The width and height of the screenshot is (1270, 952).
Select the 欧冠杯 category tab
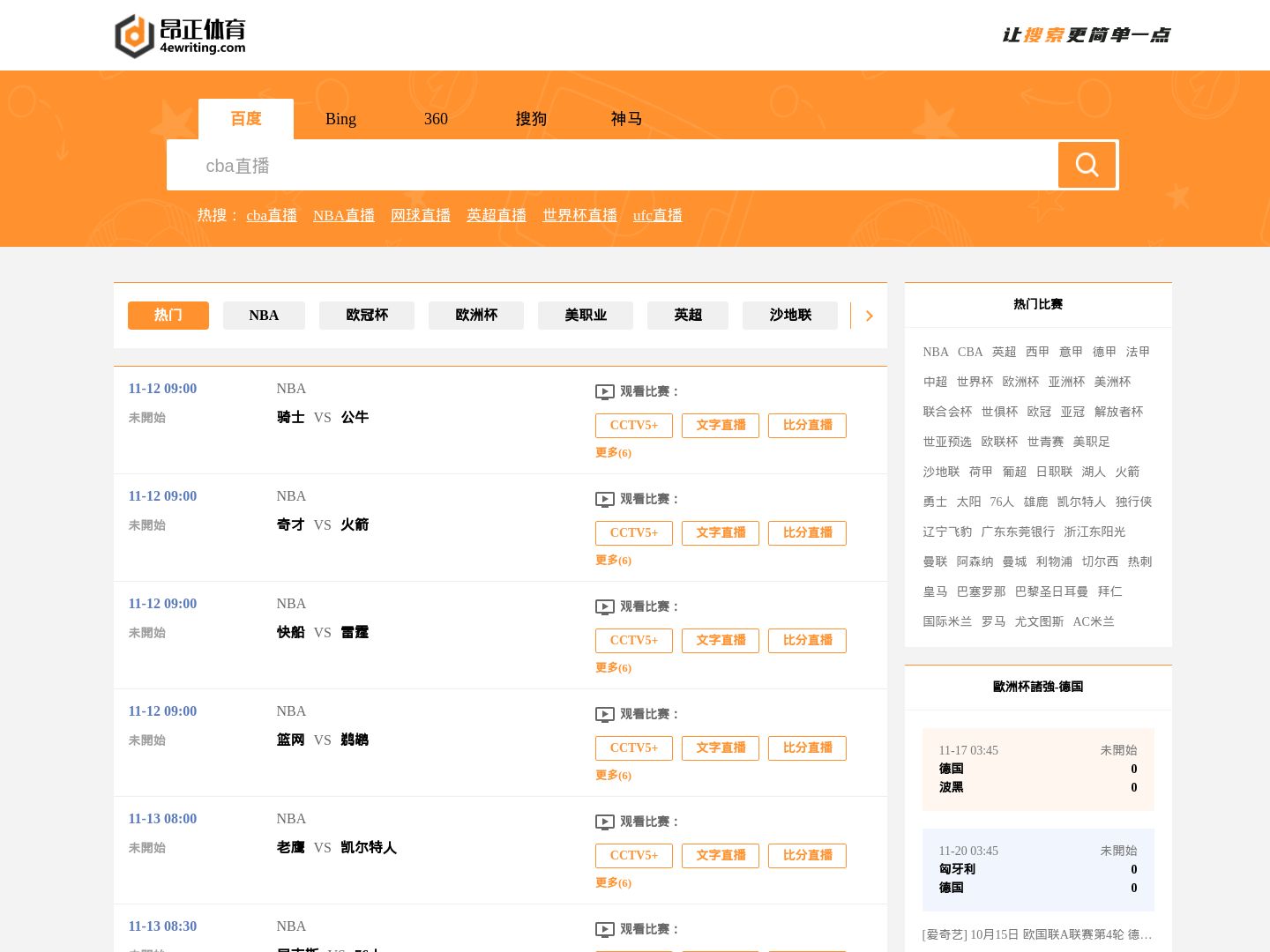pyautogui.click(x=367, y=316)
